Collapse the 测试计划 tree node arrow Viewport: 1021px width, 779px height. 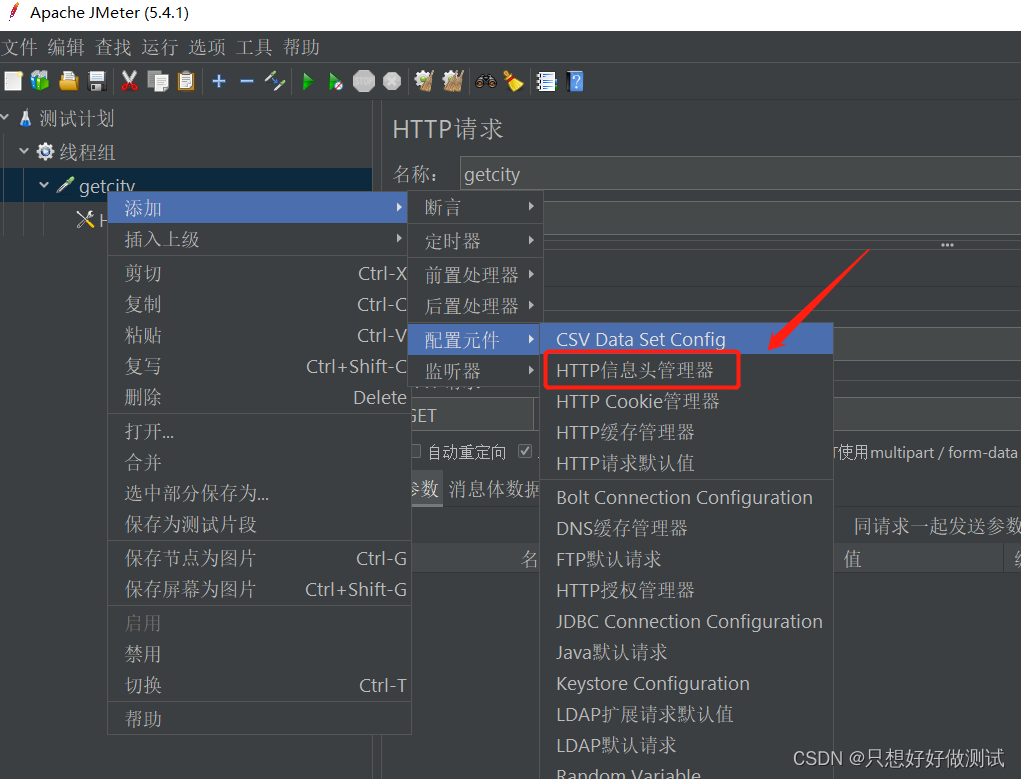pyautogui.click(x=5, y=117)
